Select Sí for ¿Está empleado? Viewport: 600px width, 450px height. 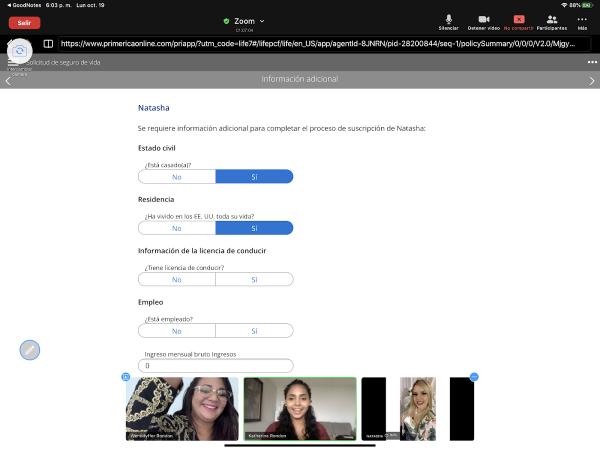tap(254, 331)
